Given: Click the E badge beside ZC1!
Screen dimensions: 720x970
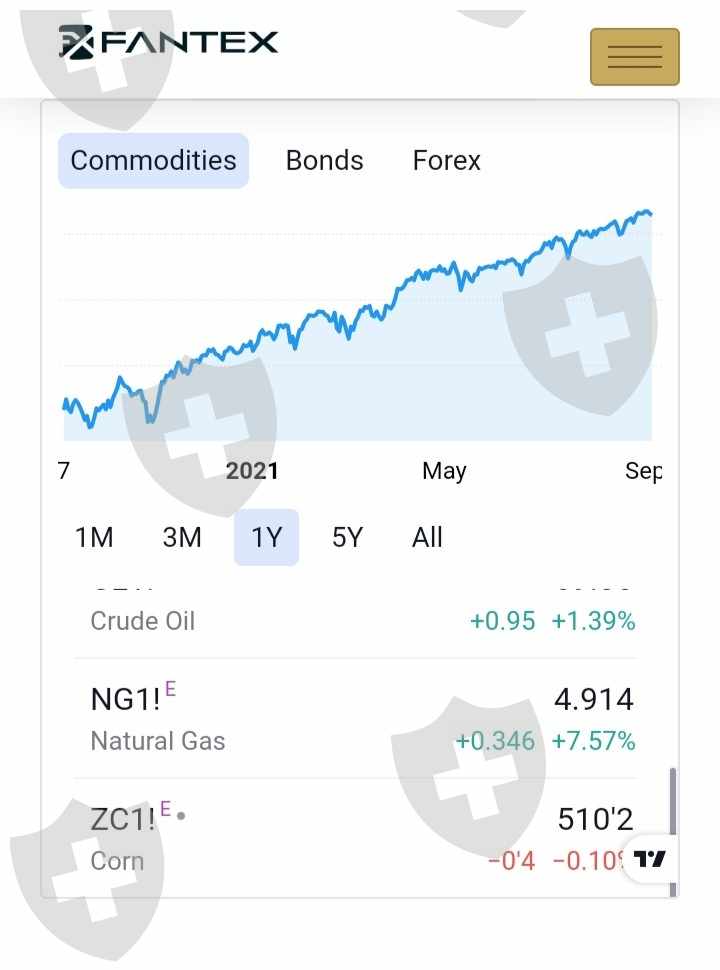Looking at the screenshot, I should point(165,808).
